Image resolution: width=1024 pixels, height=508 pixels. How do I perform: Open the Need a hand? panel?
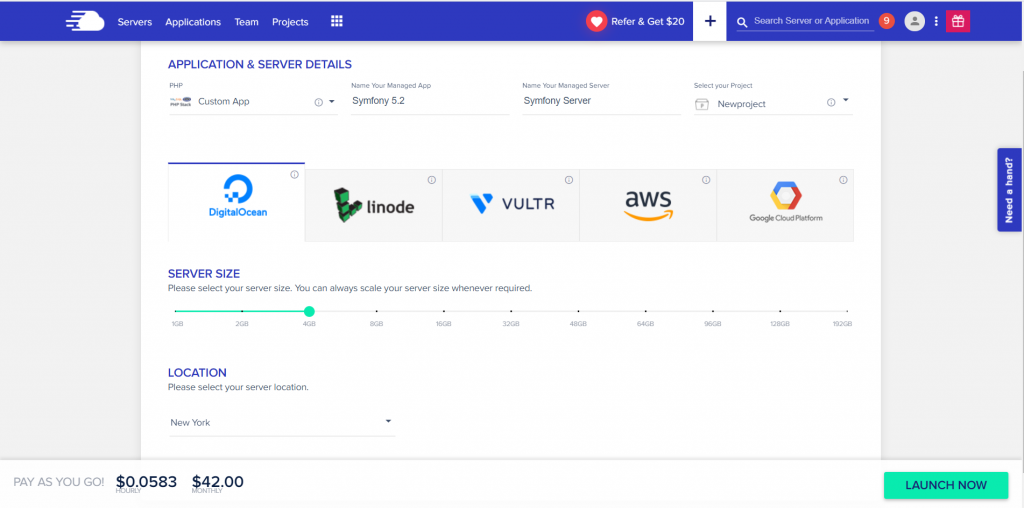coord(1009,190)
